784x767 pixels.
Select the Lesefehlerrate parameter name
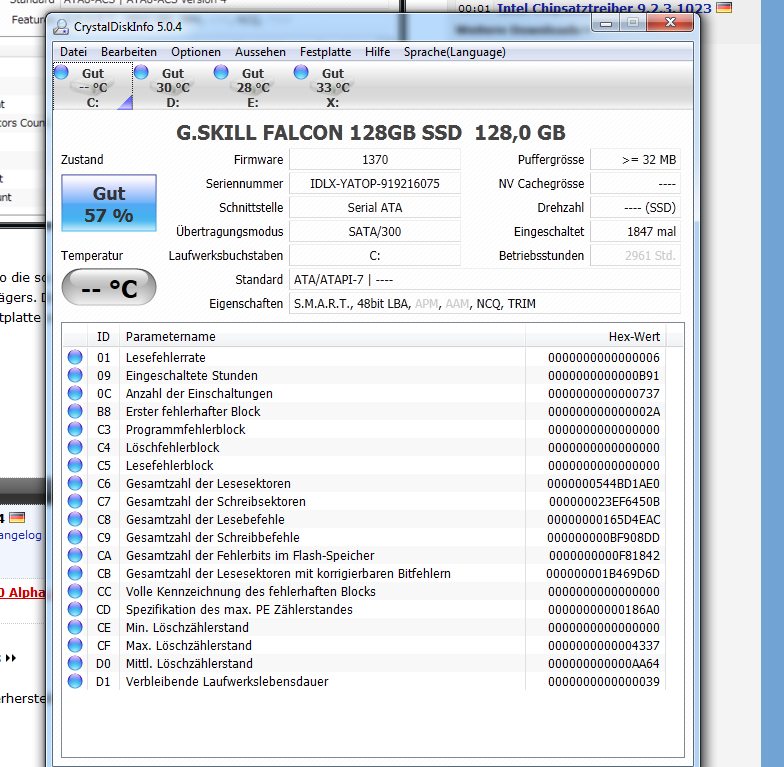166,358
